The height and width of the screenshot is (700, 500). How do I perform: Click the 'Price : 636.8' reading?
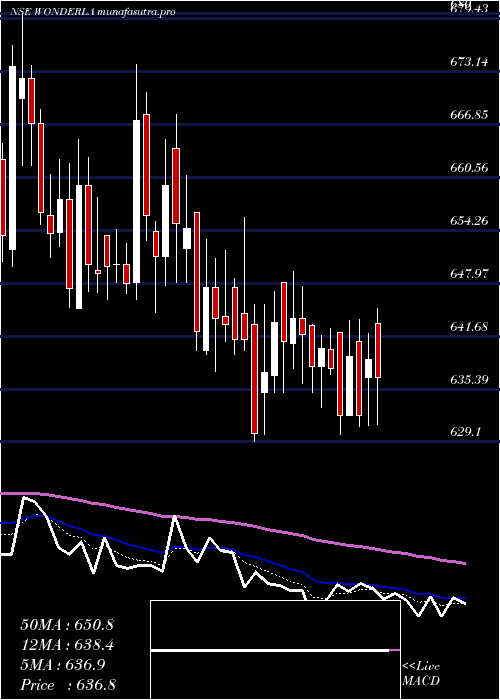coord(68,685)
